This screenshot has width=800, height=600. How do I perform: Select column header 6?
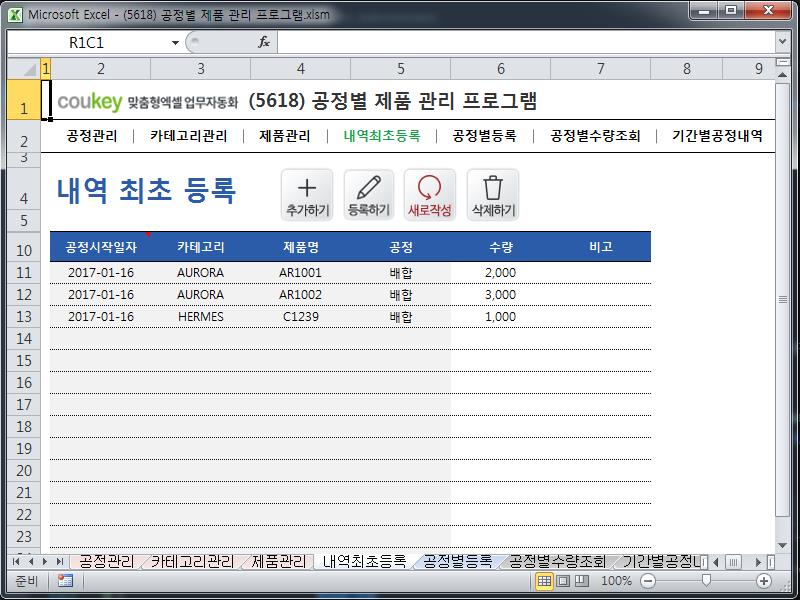[501, 68]
